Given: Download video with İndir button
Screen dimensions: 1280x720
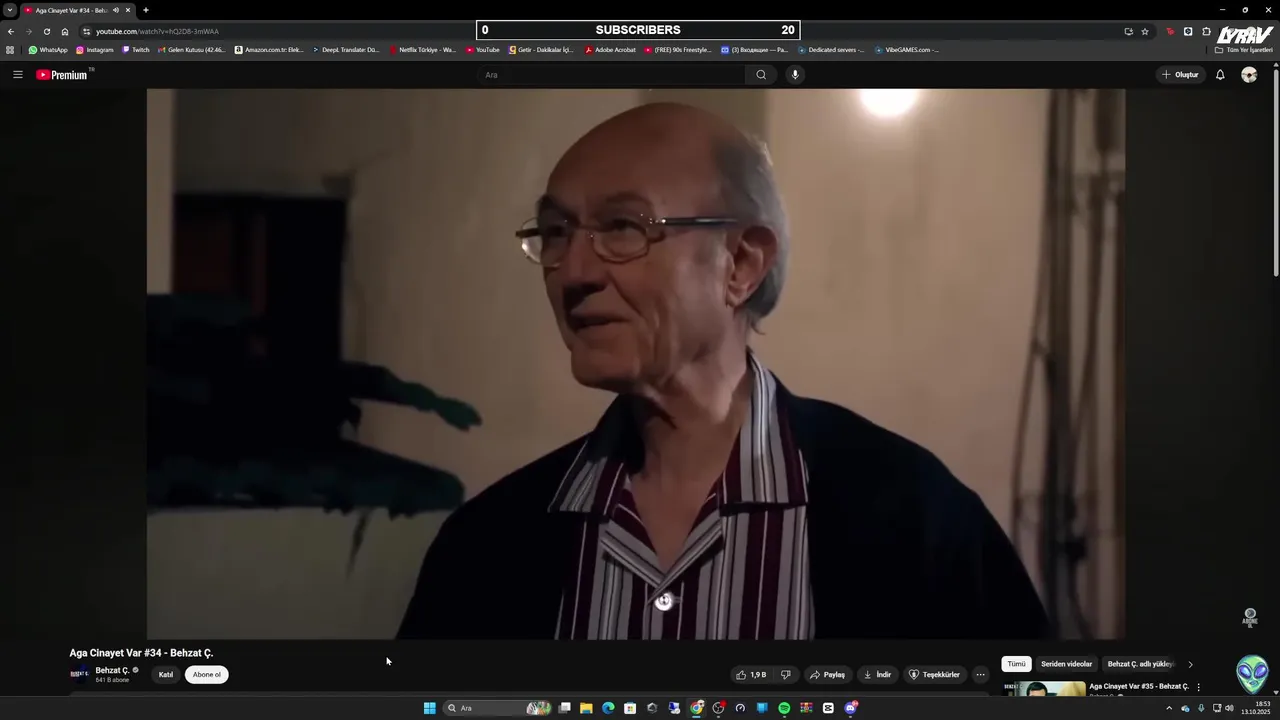Looking at the screenshot, I should click(x=877, y=675).
